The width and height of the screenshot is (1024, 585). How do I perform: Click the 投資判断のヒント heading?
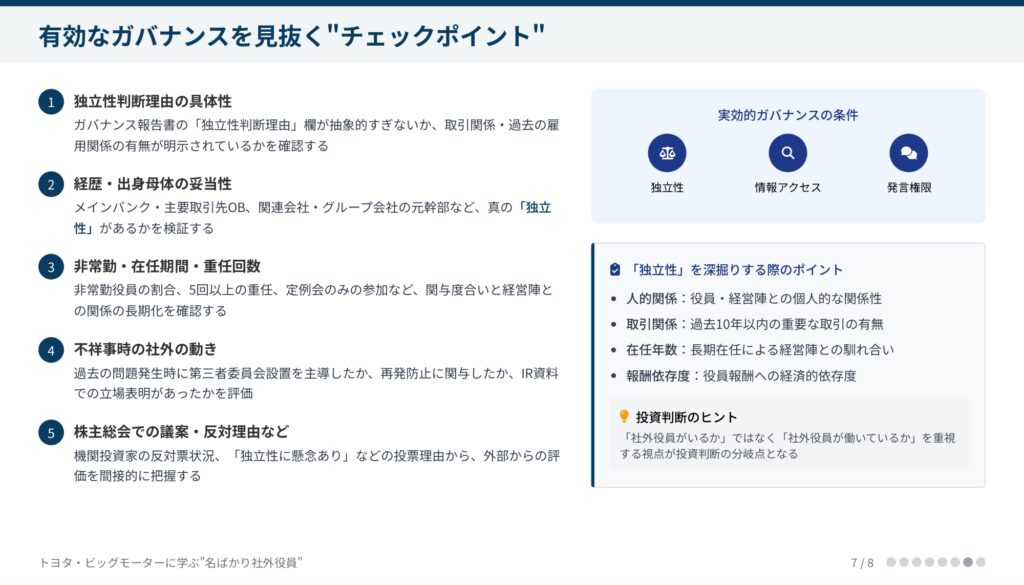coord(686,417)
